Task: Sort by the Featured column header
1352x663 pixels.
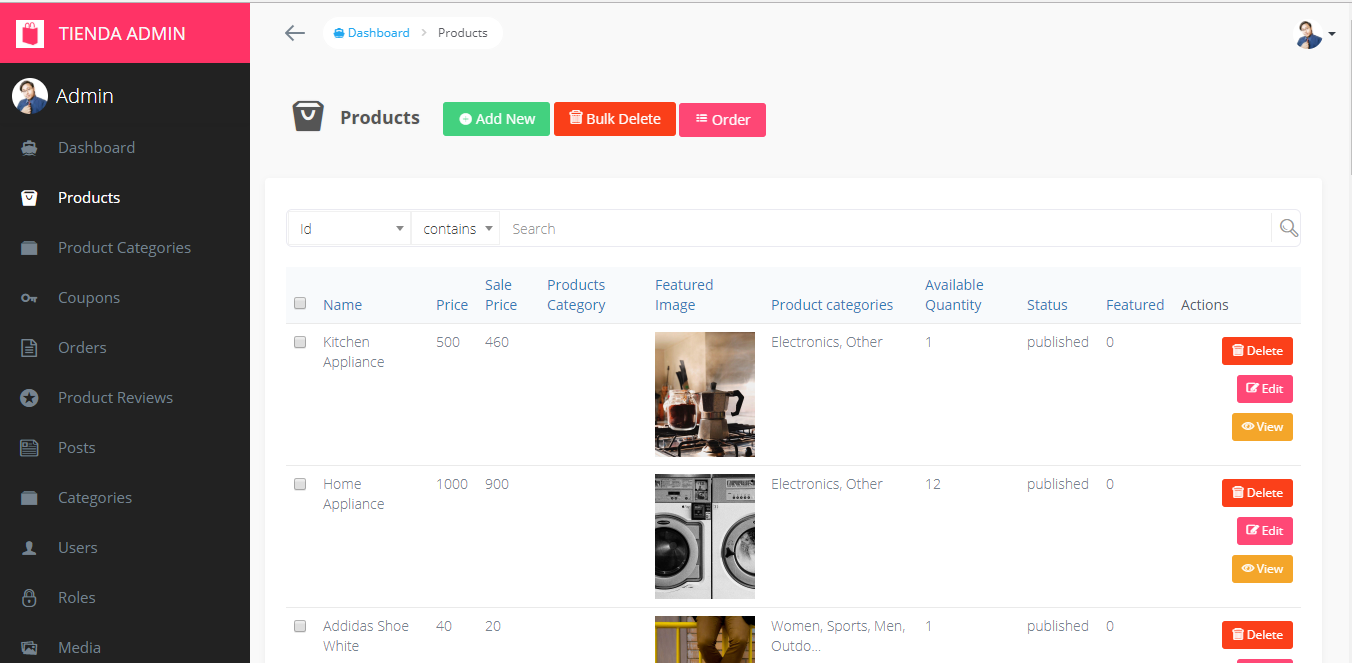Action: (1135, 305)
